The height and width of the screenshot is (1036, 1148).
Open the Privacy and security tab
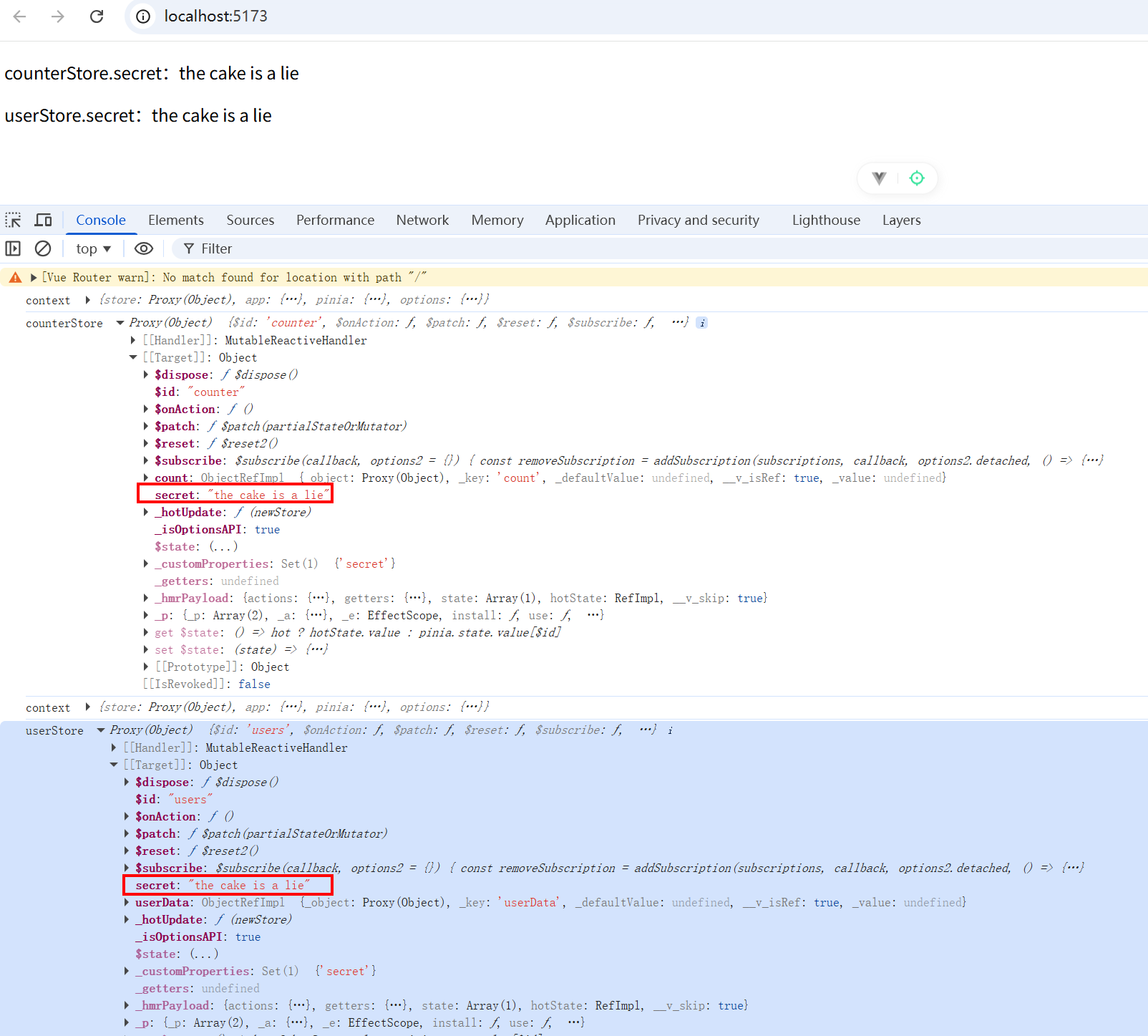[699, 220]
